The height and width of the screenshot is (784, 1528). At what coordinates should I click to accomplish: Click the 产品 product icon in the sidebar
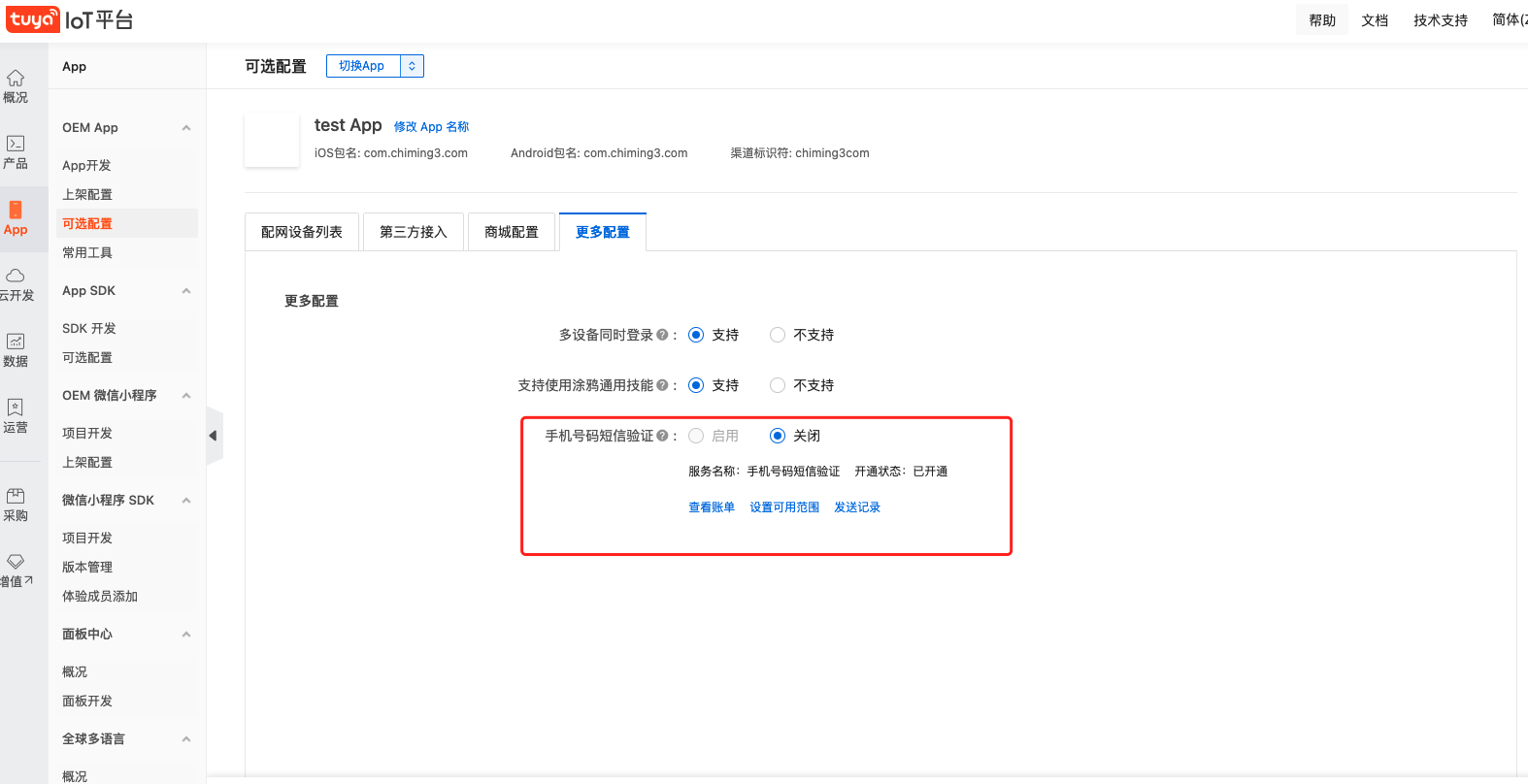pos(16,145)
